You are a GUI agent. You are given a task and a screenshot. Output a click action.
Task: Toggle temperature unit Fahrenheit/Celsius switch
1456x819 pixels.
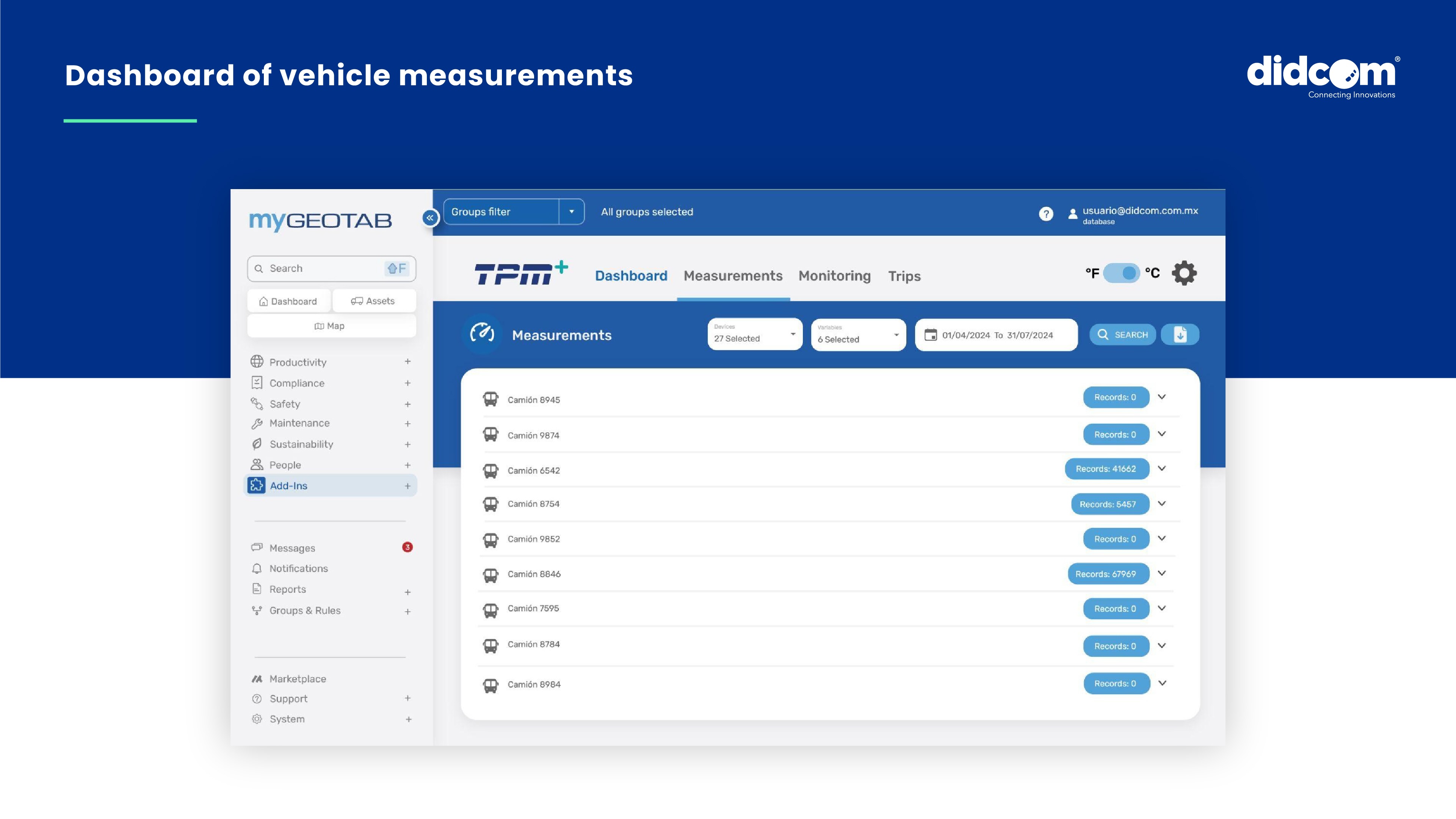pyautogui.click(x=1121, y=274)
